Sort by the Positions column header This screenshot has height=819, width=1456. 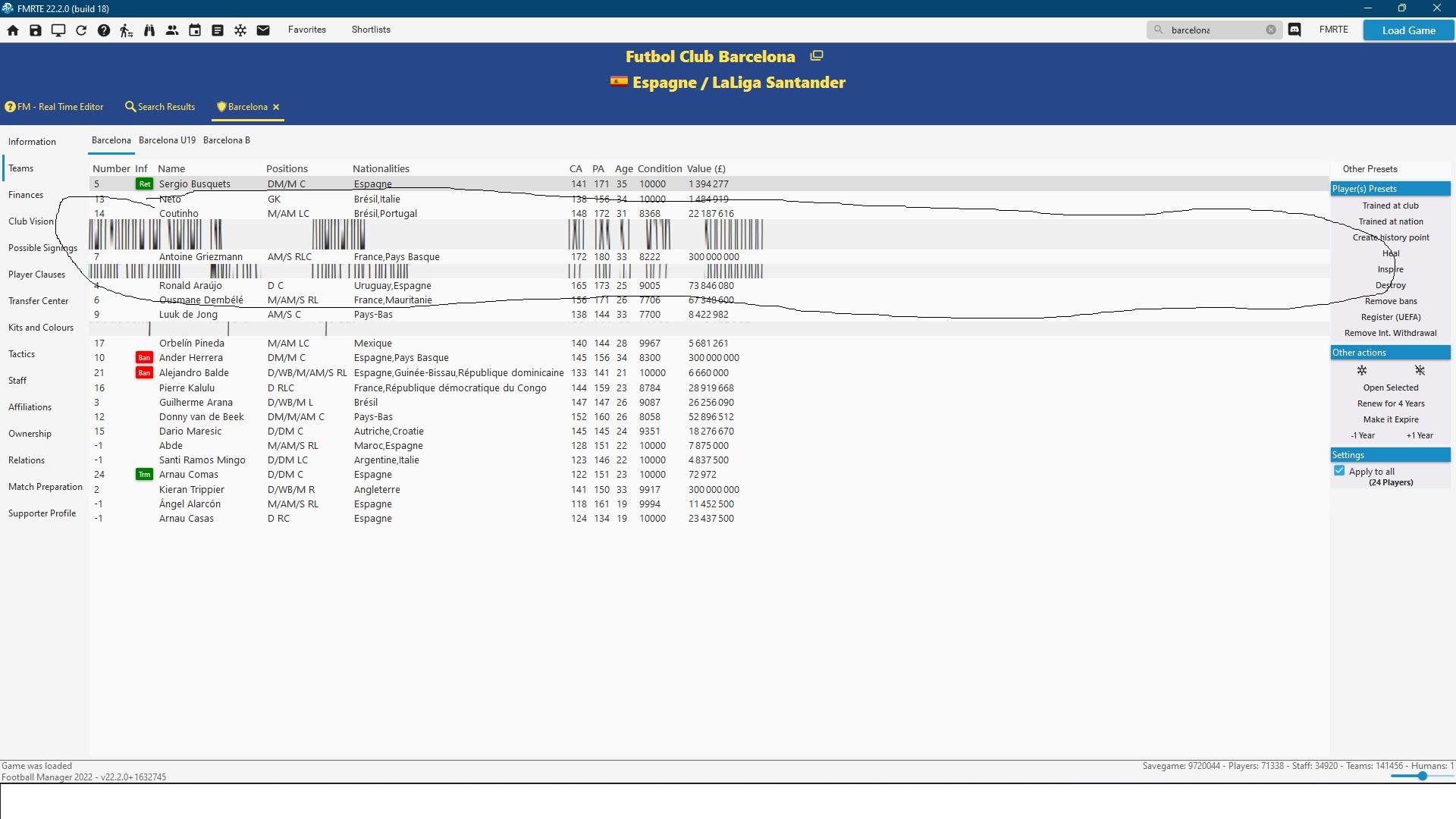point(287,168)
